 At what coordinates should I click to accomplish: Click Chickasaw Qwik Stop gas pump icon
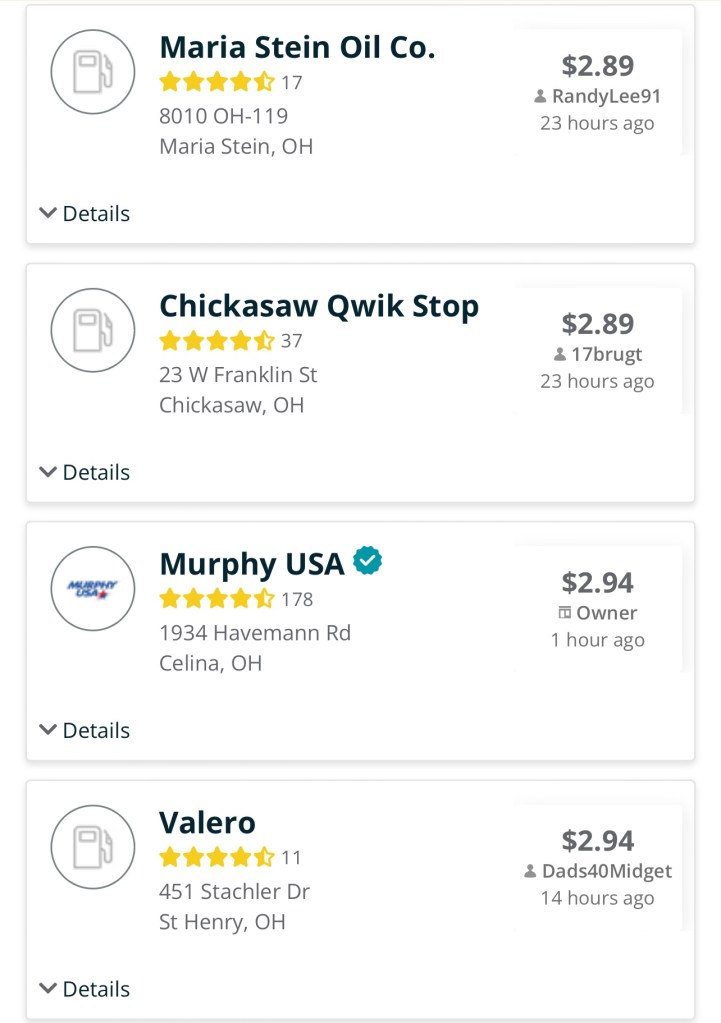click(x=93, y=330)
